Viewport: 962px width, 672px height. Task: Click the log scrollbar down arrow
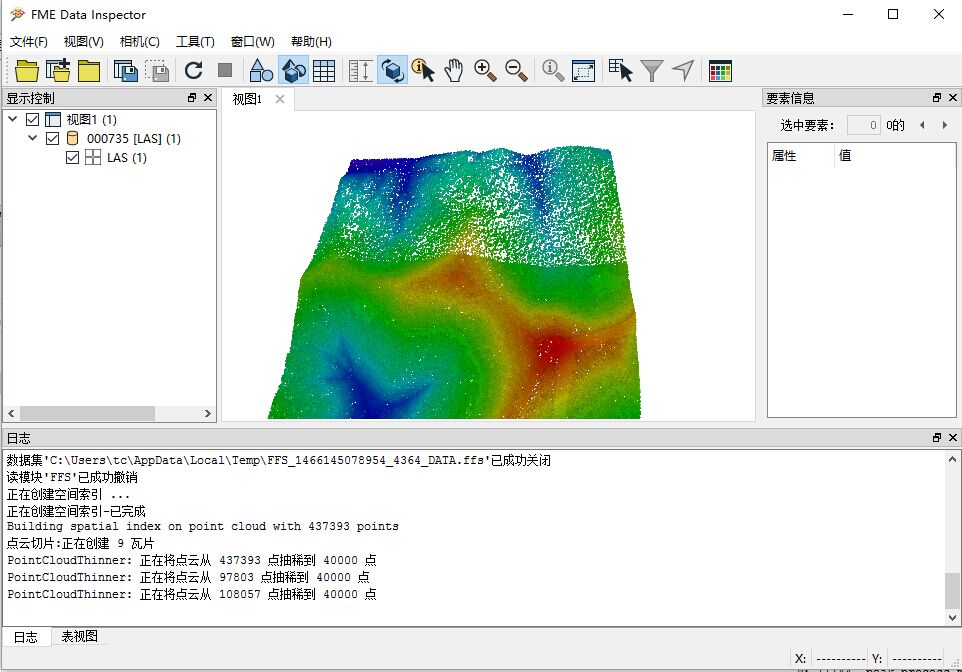pos(952,617)
